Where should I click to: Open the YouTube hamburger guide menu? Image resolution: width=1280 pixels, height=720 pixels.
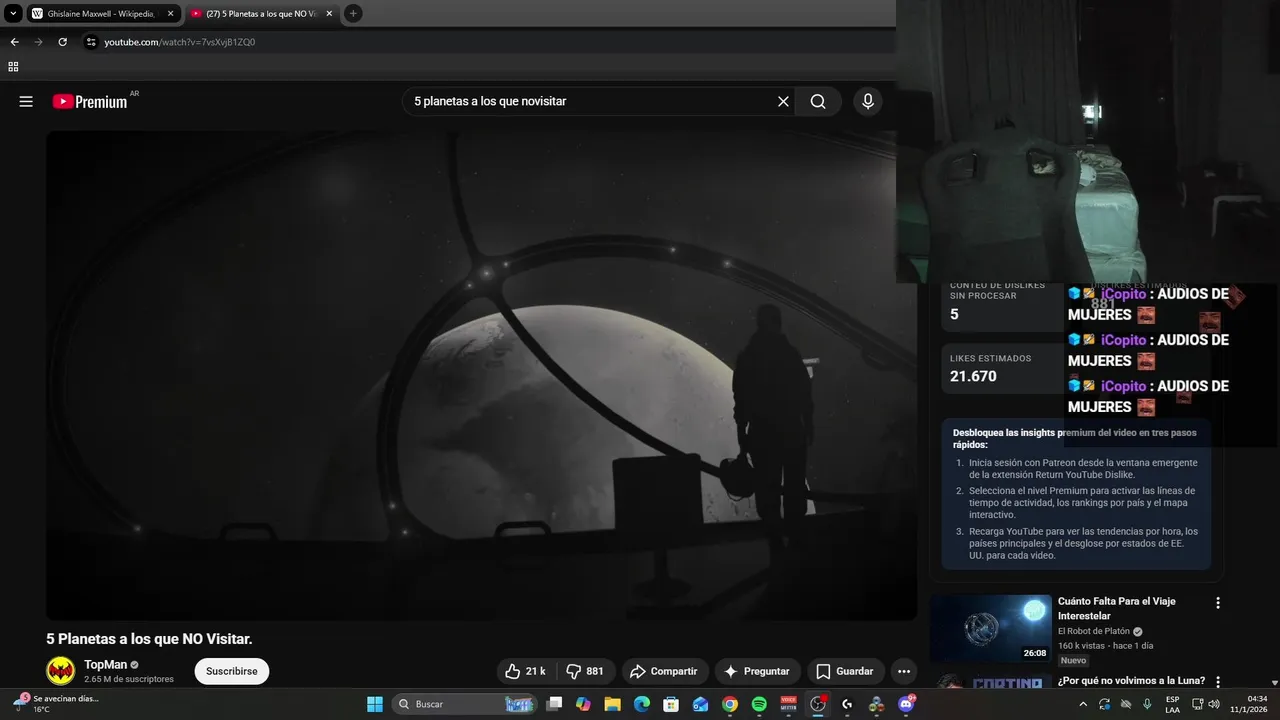coord(26,101)
